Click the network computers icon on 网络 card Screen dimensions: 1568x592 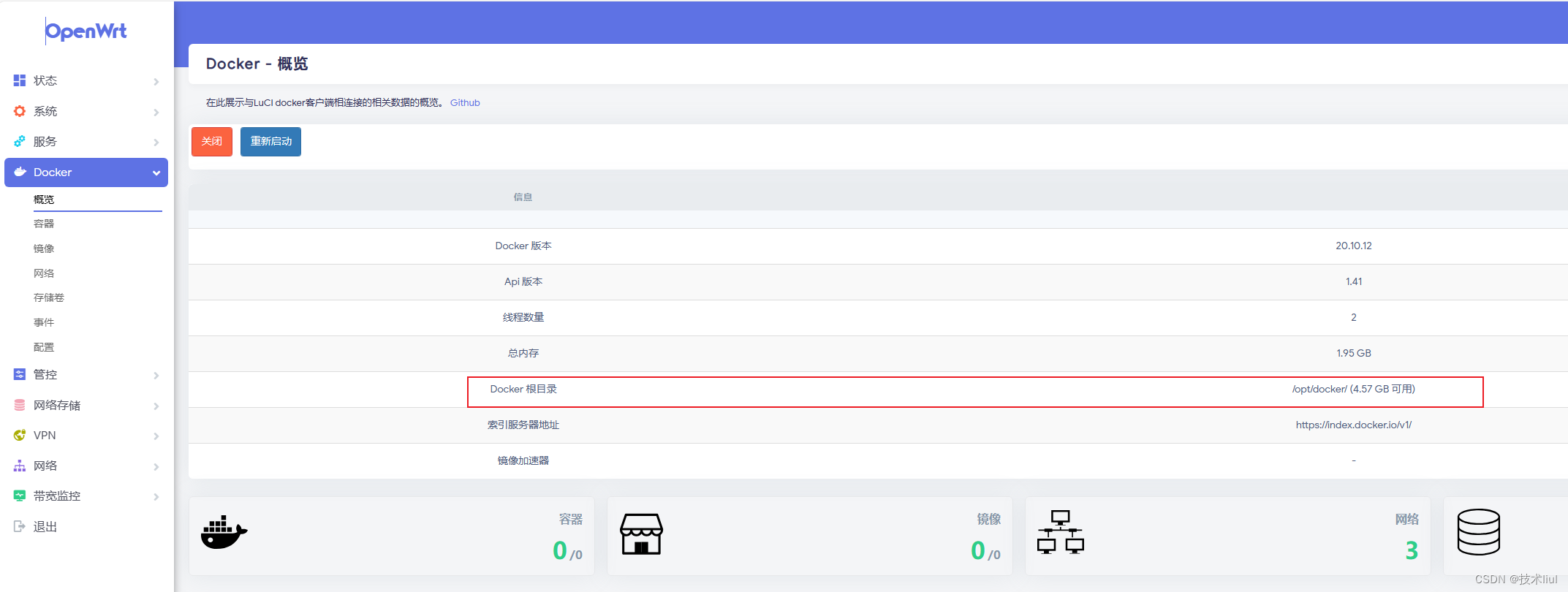[1060, 532]
